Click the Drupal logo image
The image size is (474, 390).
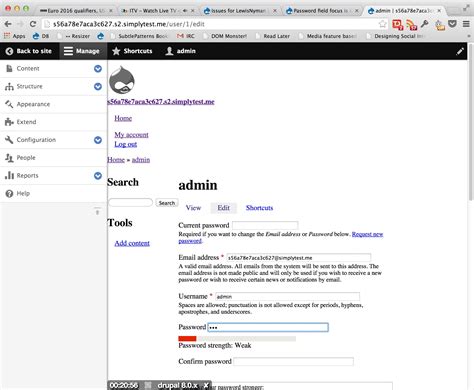pyautogui.click(x=122, y=80)
